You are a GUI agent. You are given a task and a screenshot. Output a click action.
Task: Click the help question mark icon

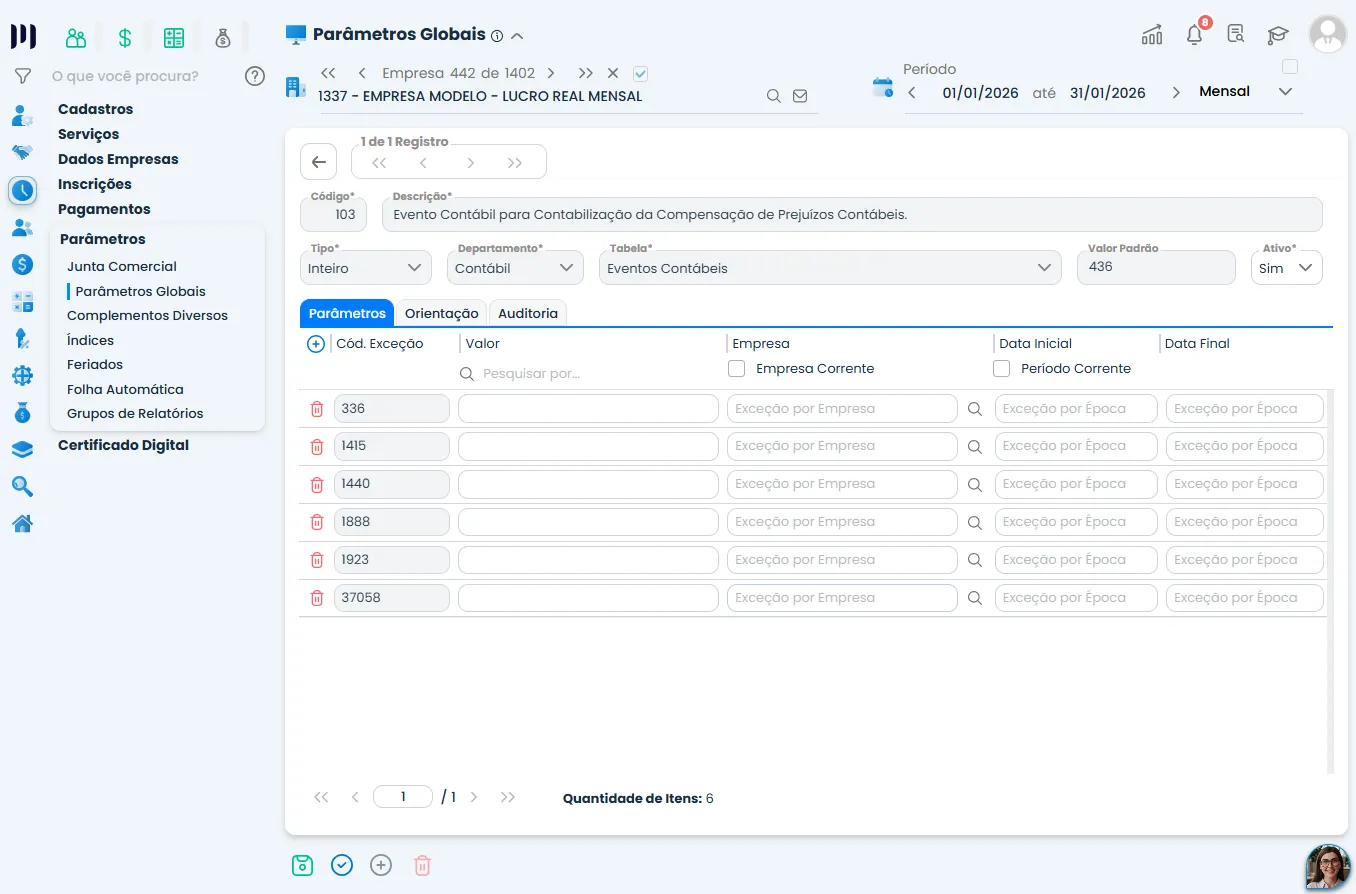(255, 76)
